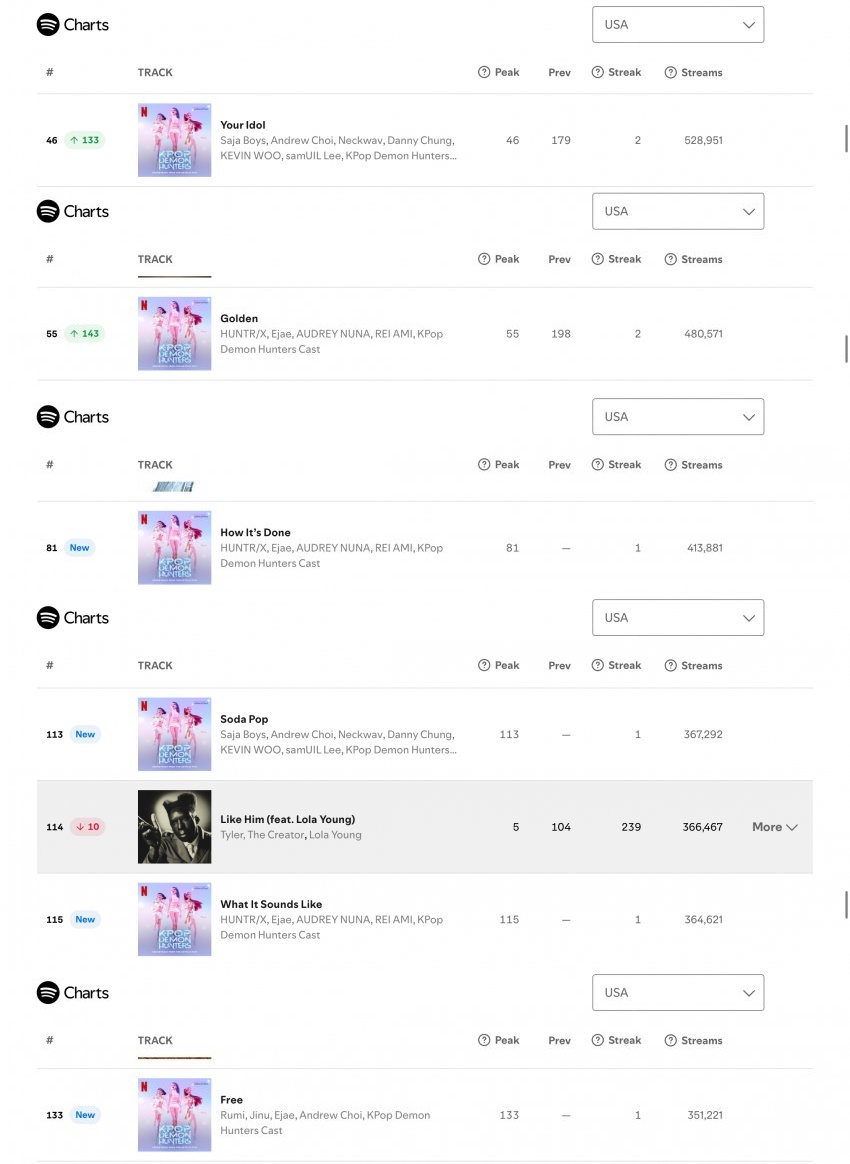Screen dimensions: 850x1164
Task: Click Streams help icon above How It's Done row
Action: [x=670, y=465]
